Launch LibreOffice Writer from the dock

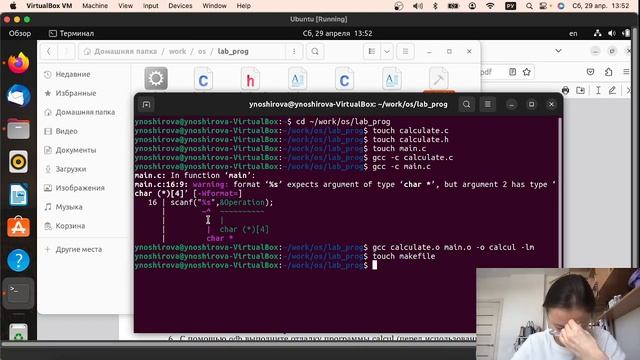[x=18, y=195]
